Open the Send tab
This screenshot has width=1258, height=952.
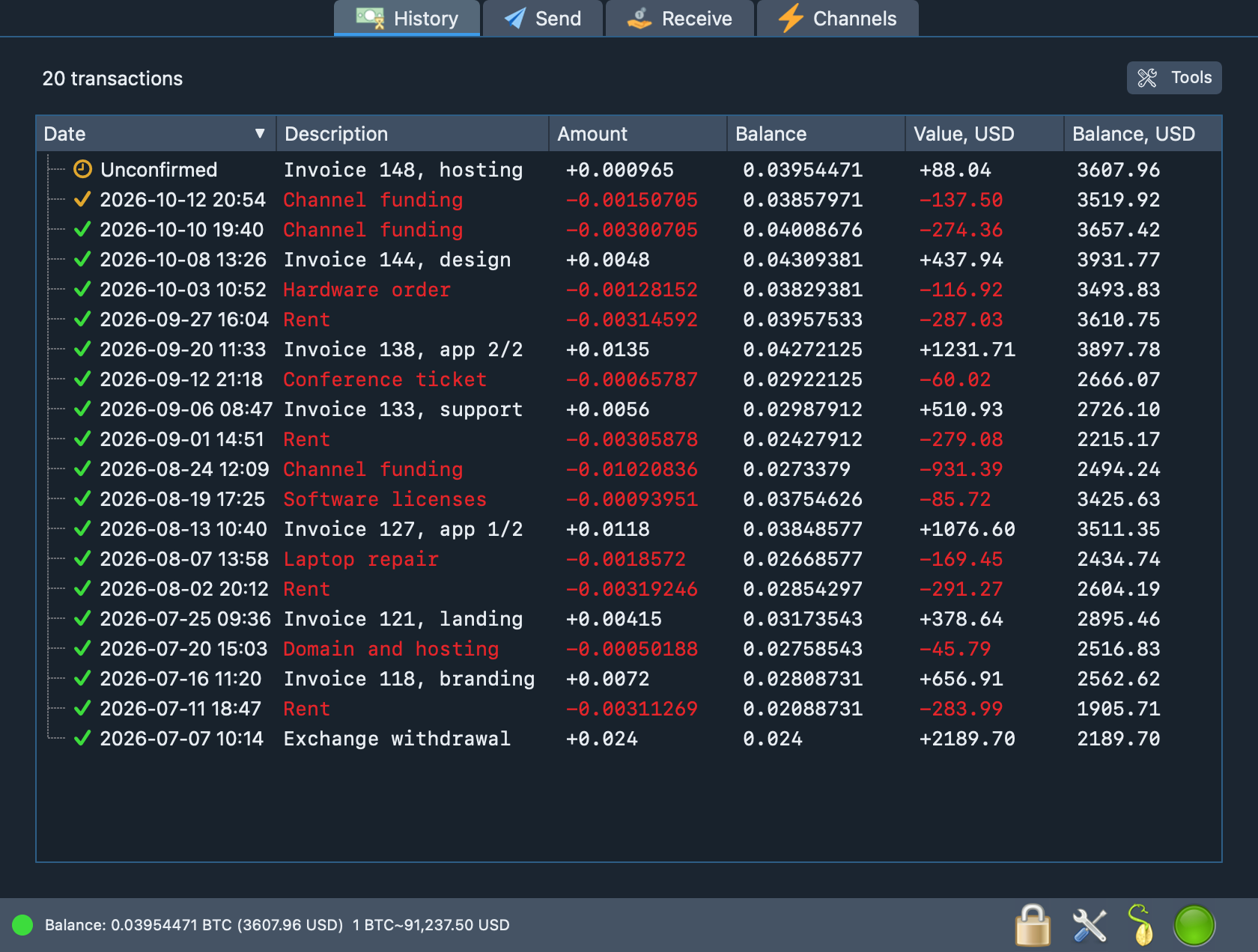543,18
